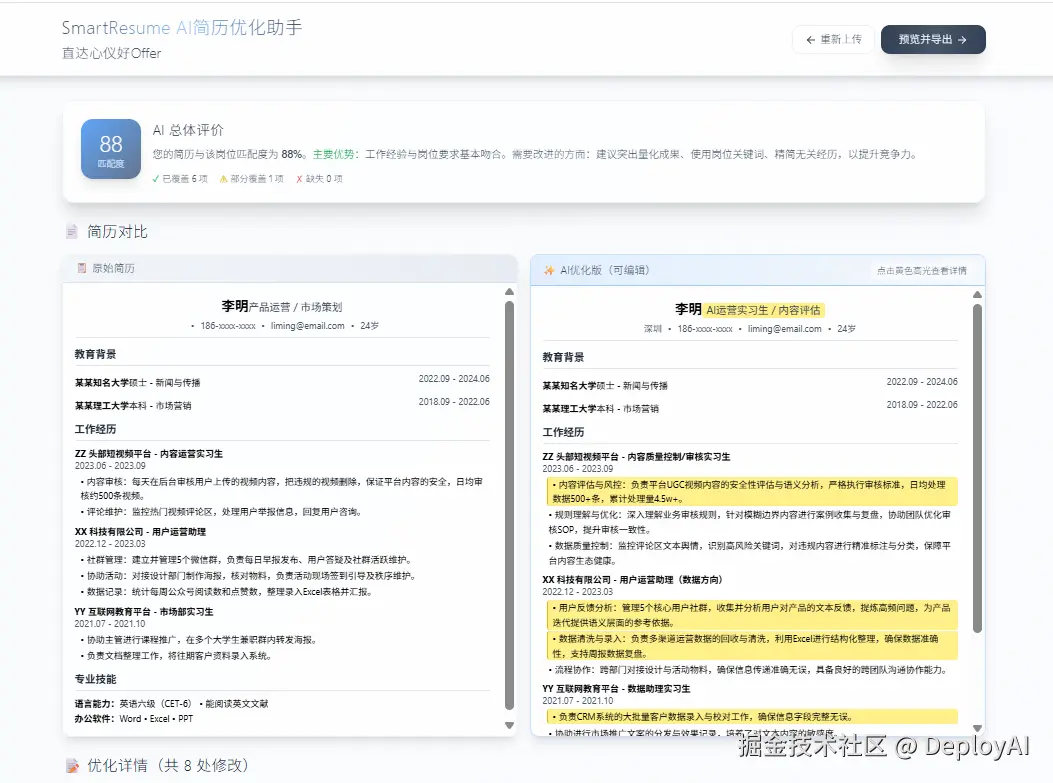
Task: Click scroll-up arrow of AI optimized panel
Action: [977, 295]
